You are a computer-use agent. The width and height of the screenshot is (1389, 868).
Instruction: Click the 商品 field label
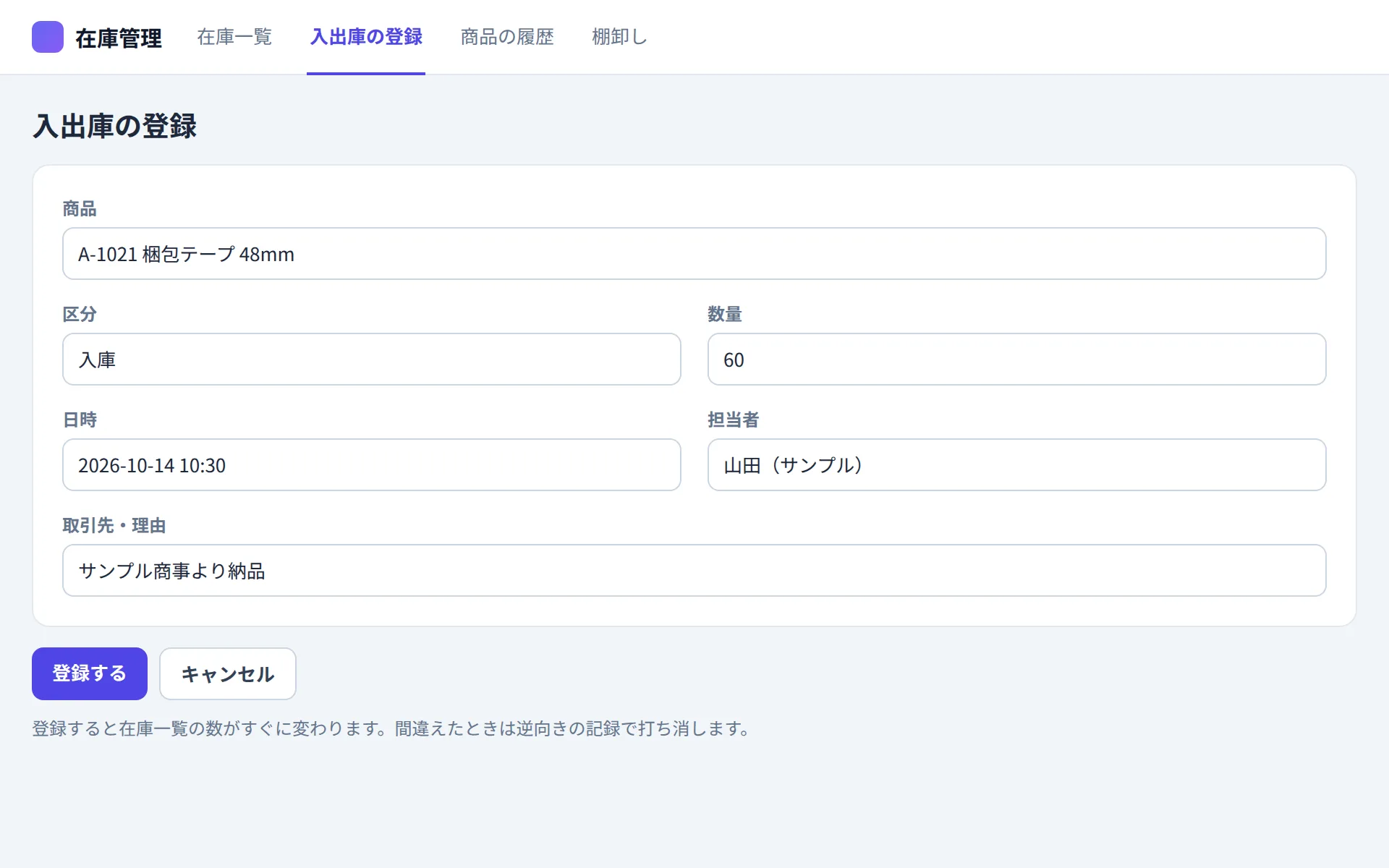80,209
